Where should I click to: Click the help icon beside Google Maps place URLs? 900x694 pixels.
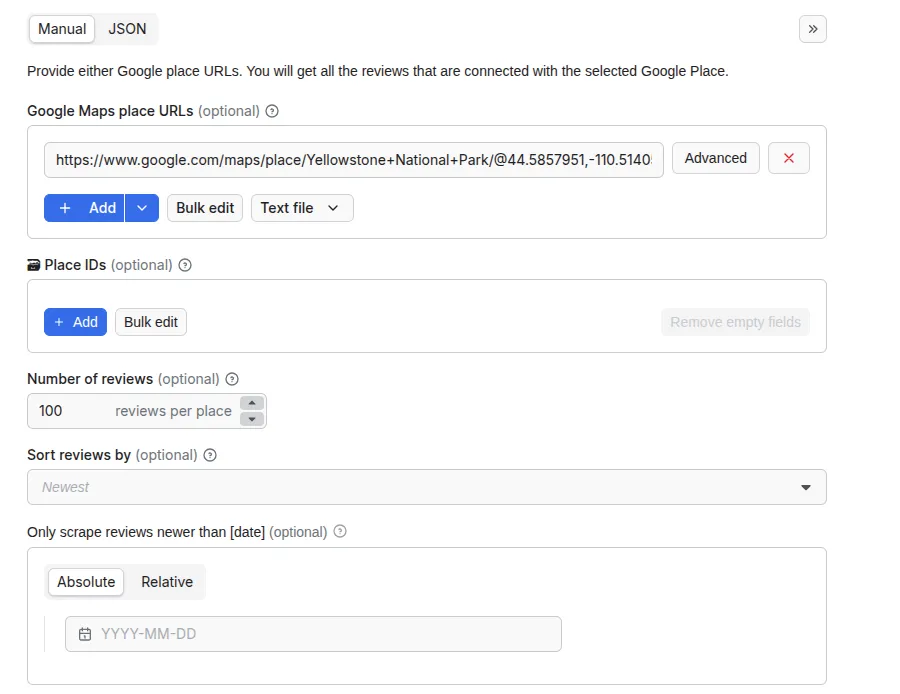[x=271, y=111]
